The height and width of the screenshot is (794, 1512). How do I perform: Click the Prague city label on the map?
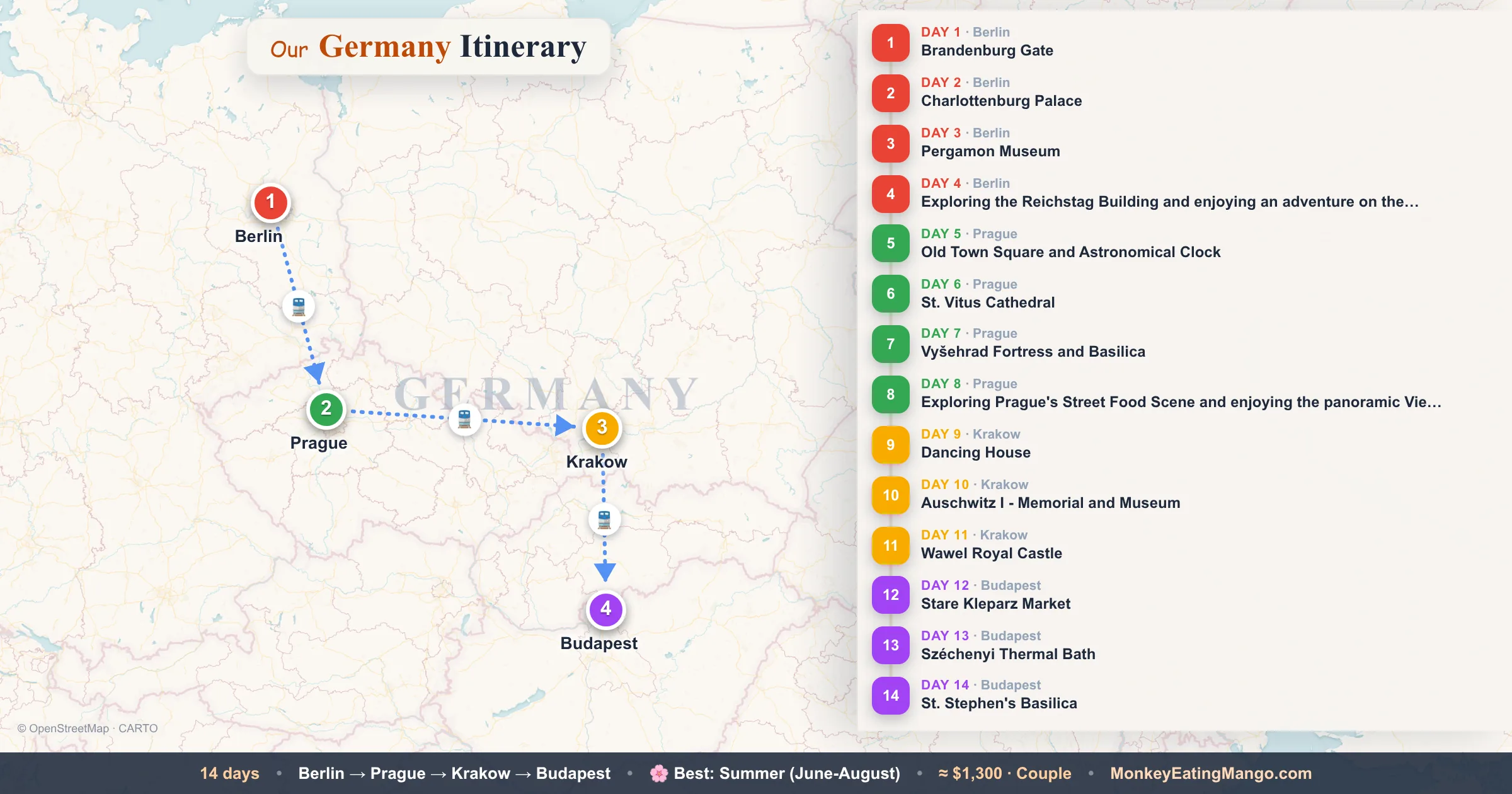319,443
